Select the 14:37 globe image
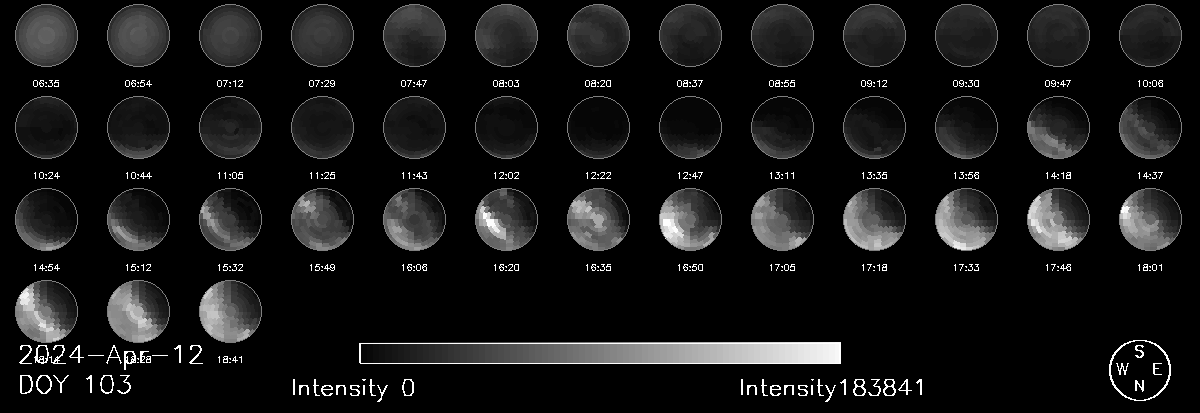The height and width of the screenshot is (413, 1200). pos(1150,126)
